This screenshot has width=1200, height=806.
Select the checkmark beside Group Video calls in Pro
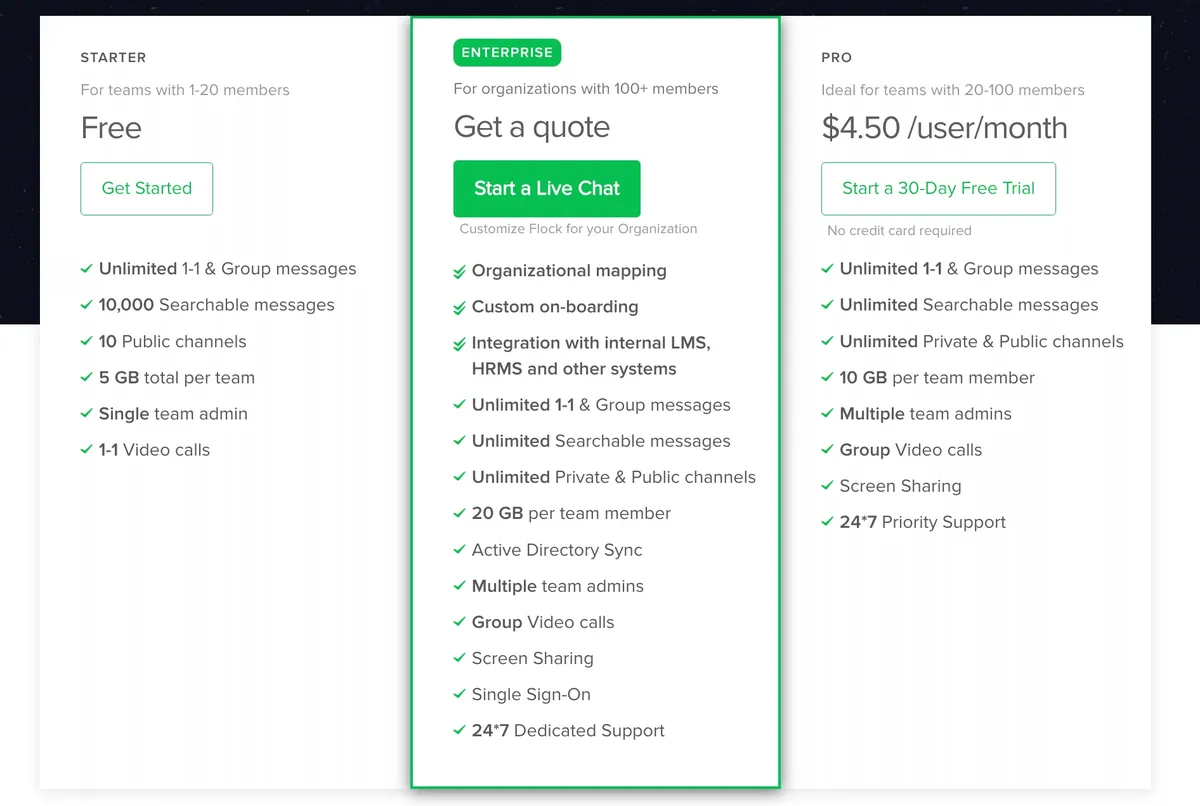(828, 449)
